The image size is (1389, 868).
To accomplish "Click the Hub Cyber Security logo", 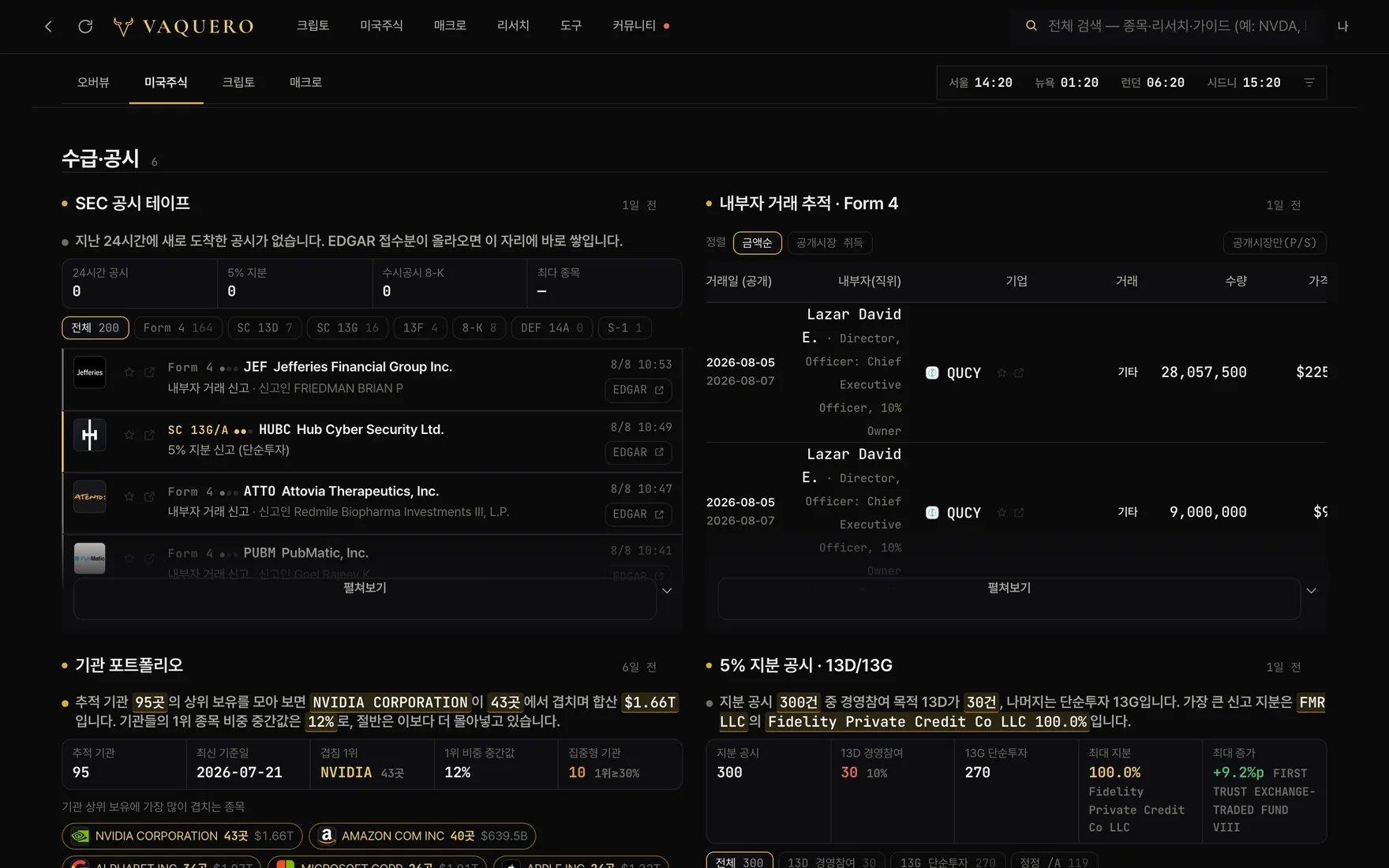I will coord(90,435).
